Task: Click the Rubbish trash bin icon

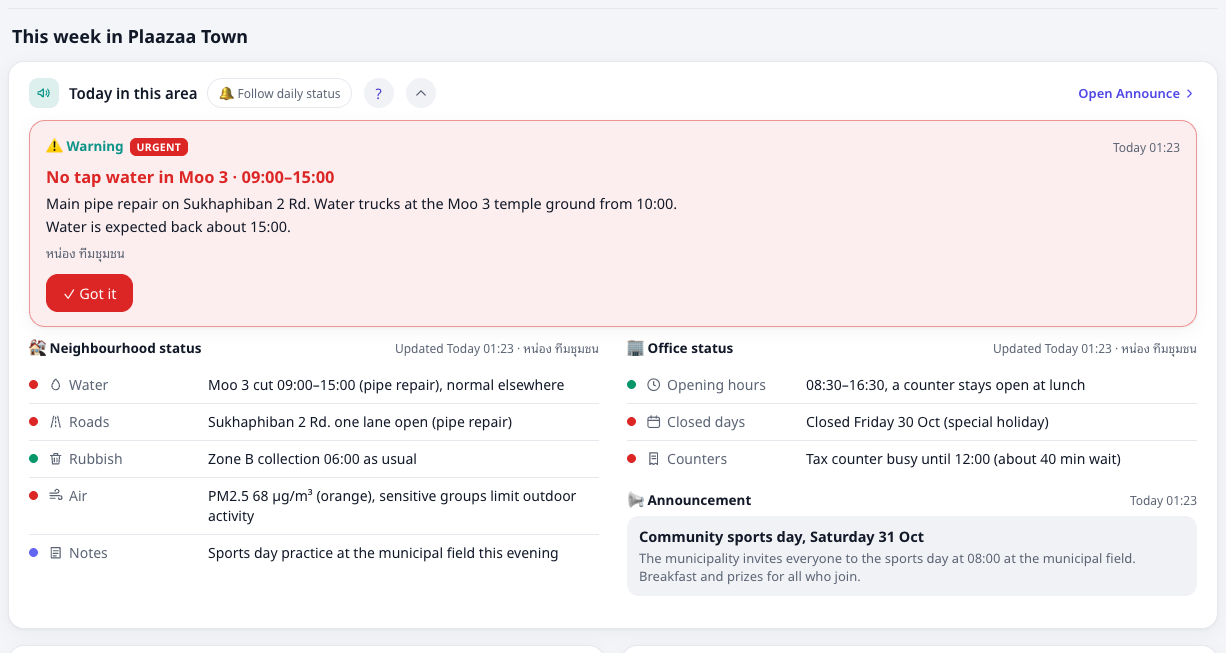Action: (55, 459)
